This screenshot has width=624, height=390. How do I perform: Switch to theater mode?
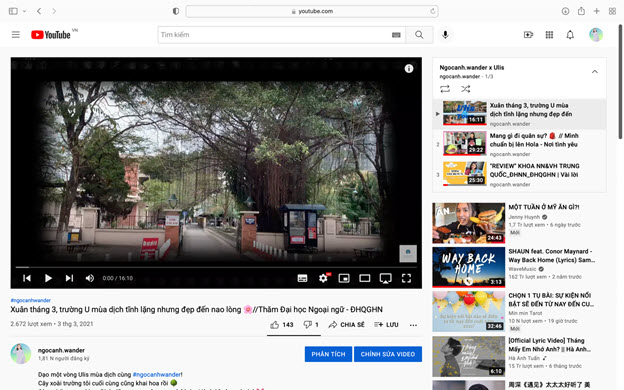tap(365, 278)
